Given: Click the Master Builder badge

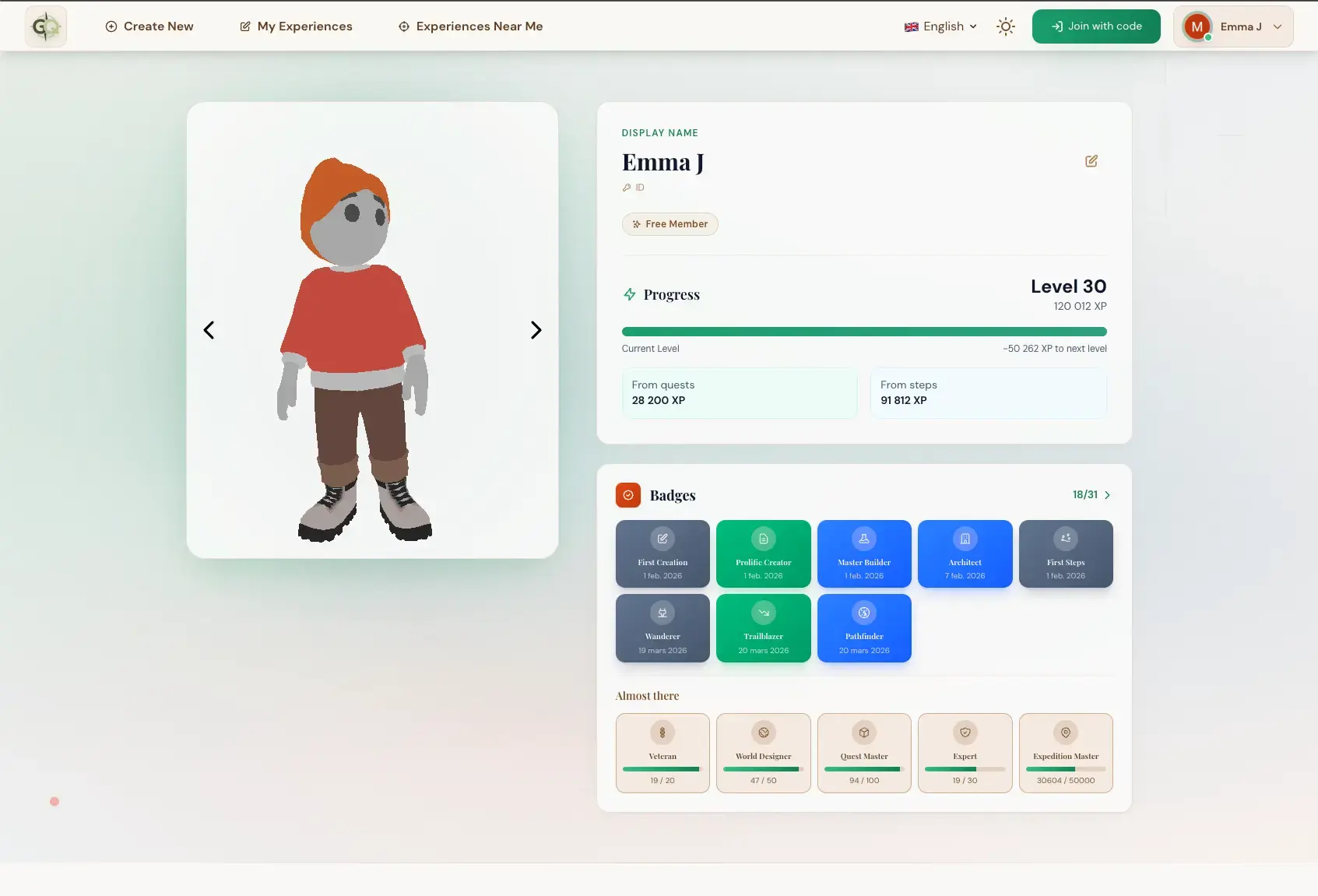Looking at the screenshot, I should pyautogui.click(x=864, y=554).
